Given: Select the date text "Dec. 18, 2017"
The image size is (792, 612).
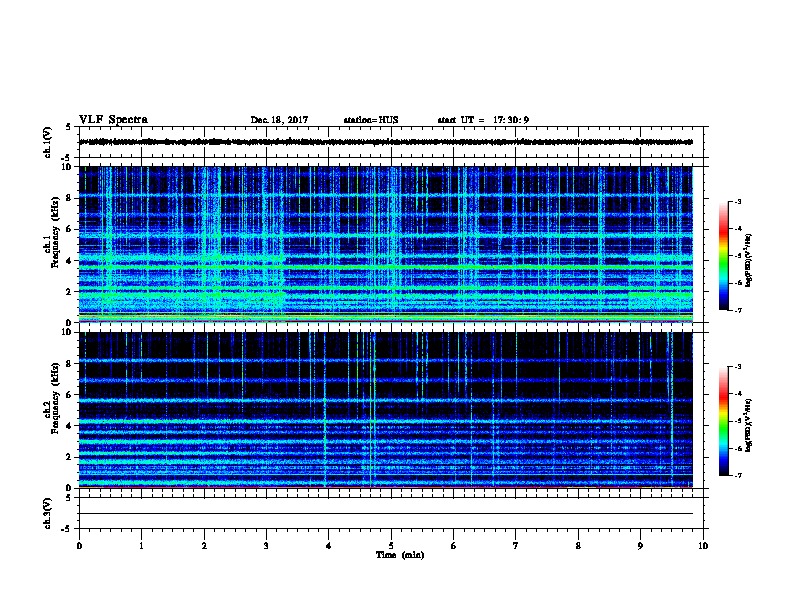Looking at the screenshot, I should point(279,120).
